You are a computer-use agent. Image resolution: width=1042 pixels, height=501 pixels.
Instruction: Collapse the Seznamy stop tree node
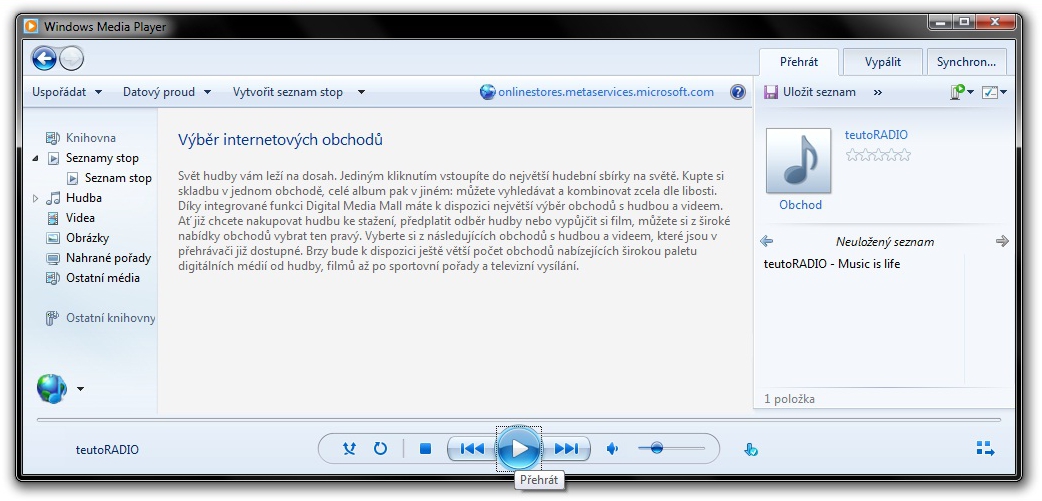(x=35, y=158)
